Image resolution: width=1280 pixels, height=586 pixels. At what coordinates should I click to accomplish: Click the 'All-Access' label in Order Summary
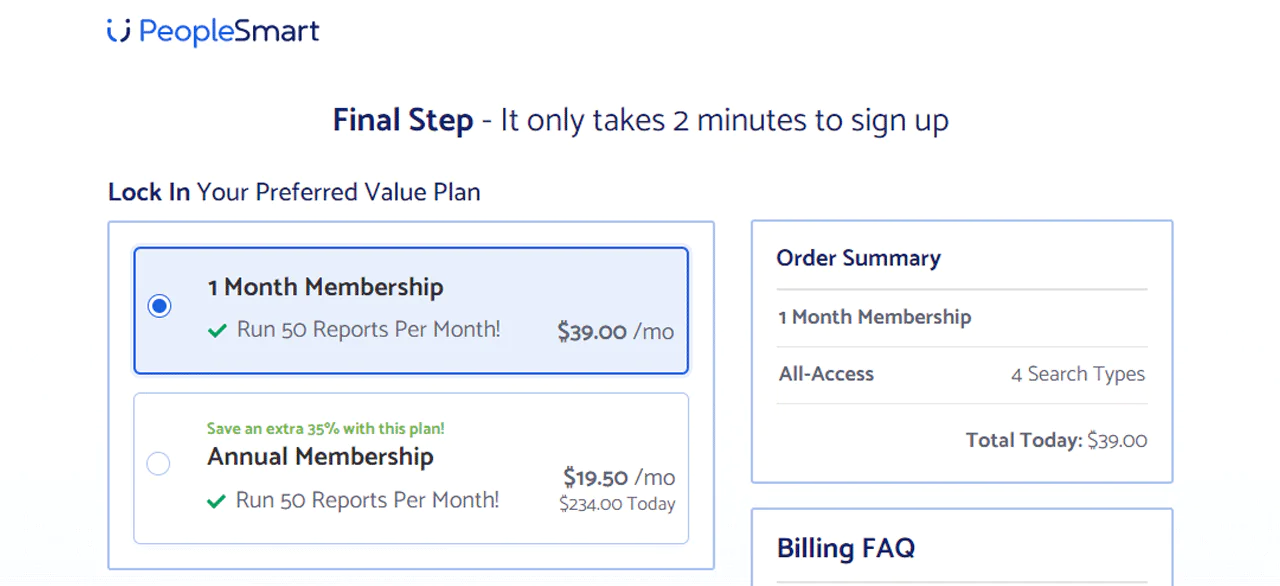click(x=825, y=374)
